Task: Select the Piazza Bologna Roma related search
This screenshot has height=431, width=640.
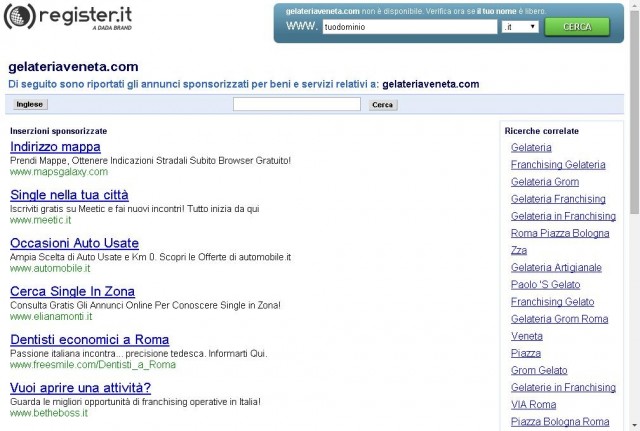Action: tap(560, 422)
